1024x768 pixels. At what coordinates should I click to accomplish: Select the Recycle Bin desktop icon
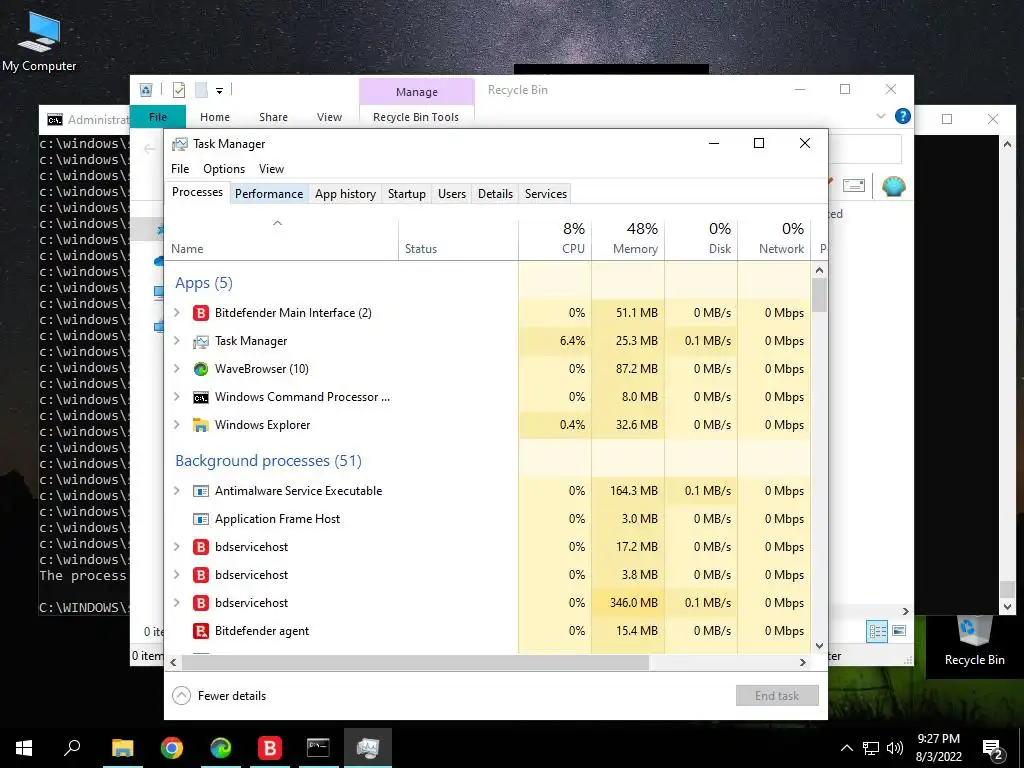pyautogui.click(x=974, y=641)
